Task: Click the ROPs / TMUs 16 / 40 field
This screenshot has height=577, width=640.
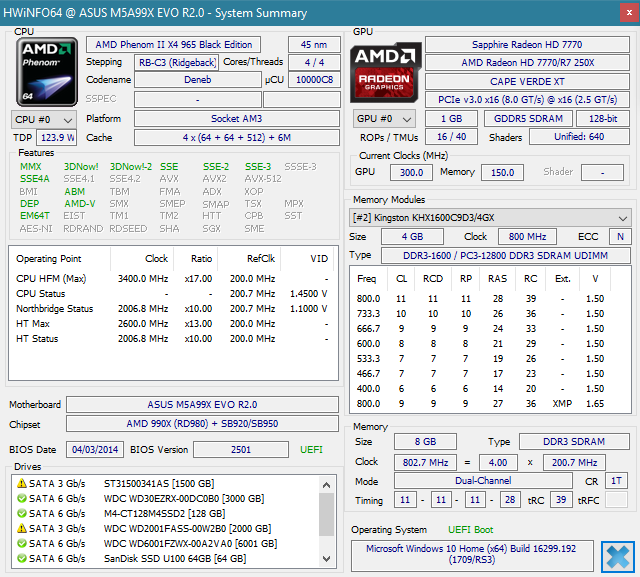Action: click(x=451, y=137)
